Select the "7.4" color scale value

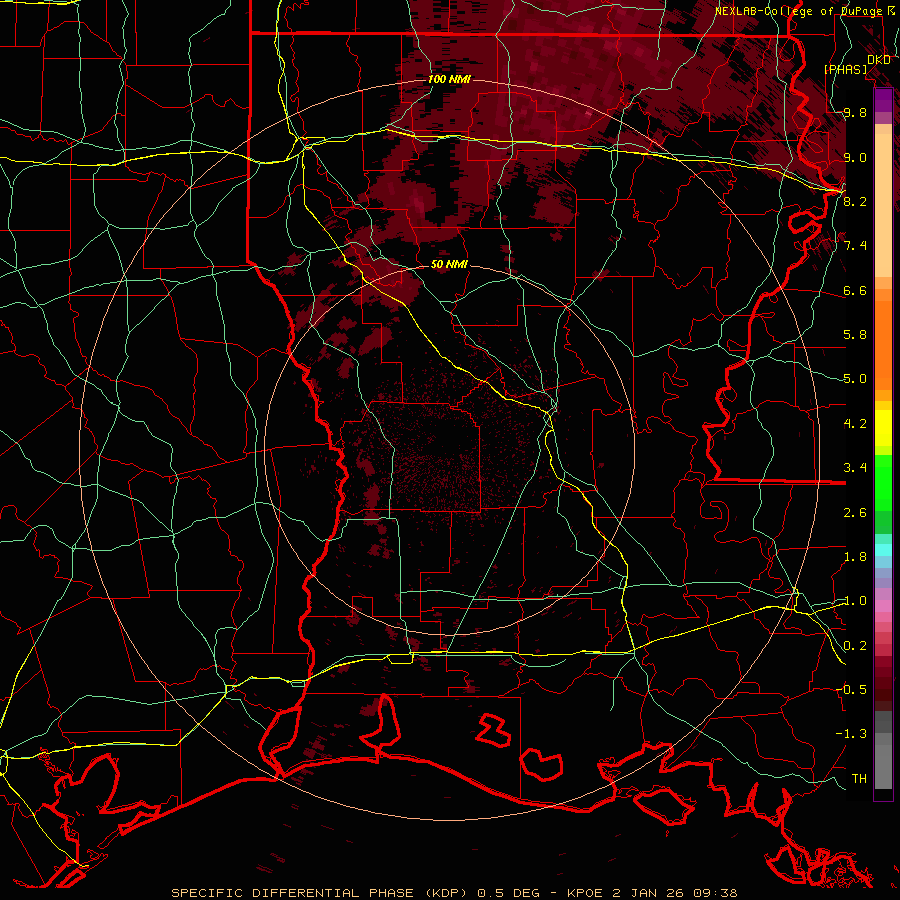855,246
